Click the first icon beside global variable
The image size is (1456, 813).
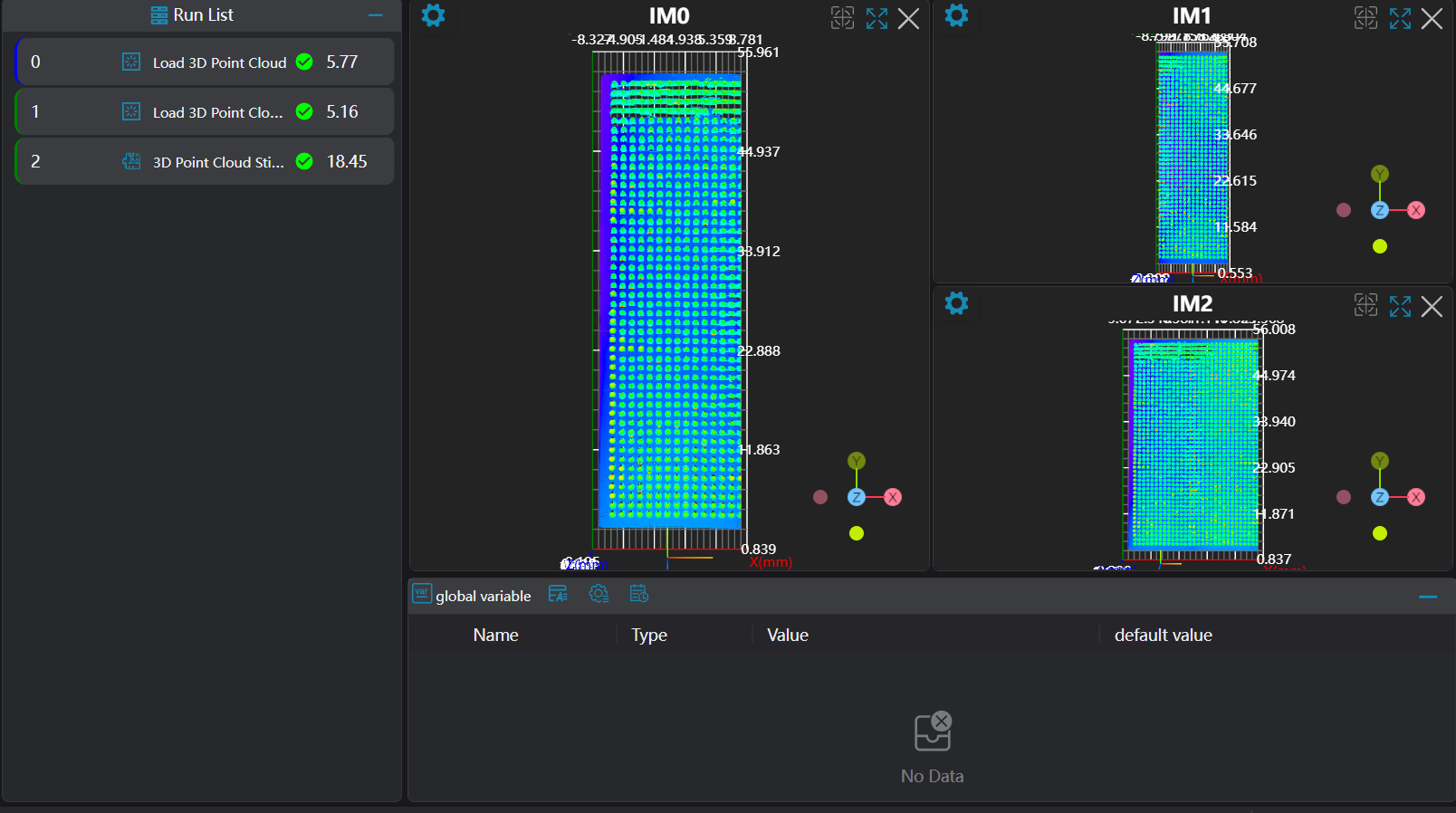(x=558, y=594)
